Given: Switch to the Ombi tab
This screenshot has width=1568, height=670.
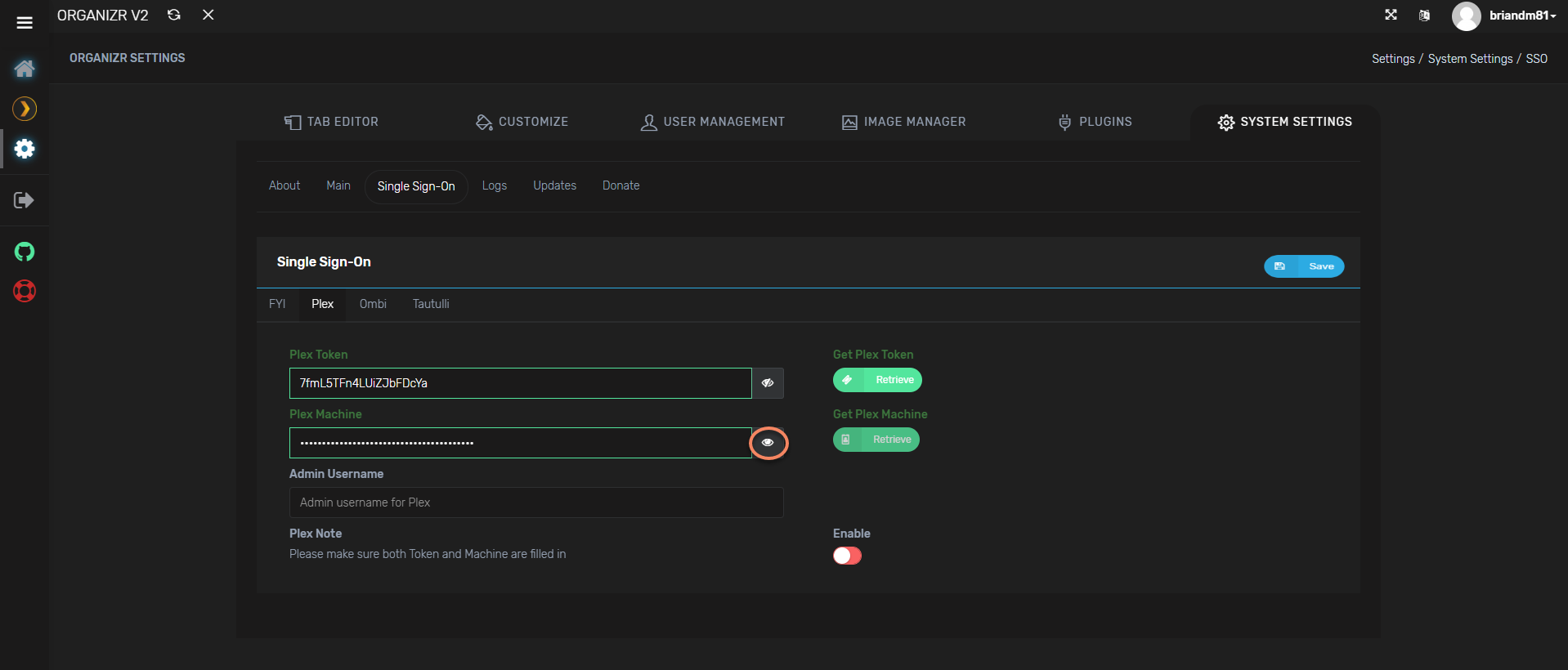Looking at the screenshot, I should click(373, 304).
